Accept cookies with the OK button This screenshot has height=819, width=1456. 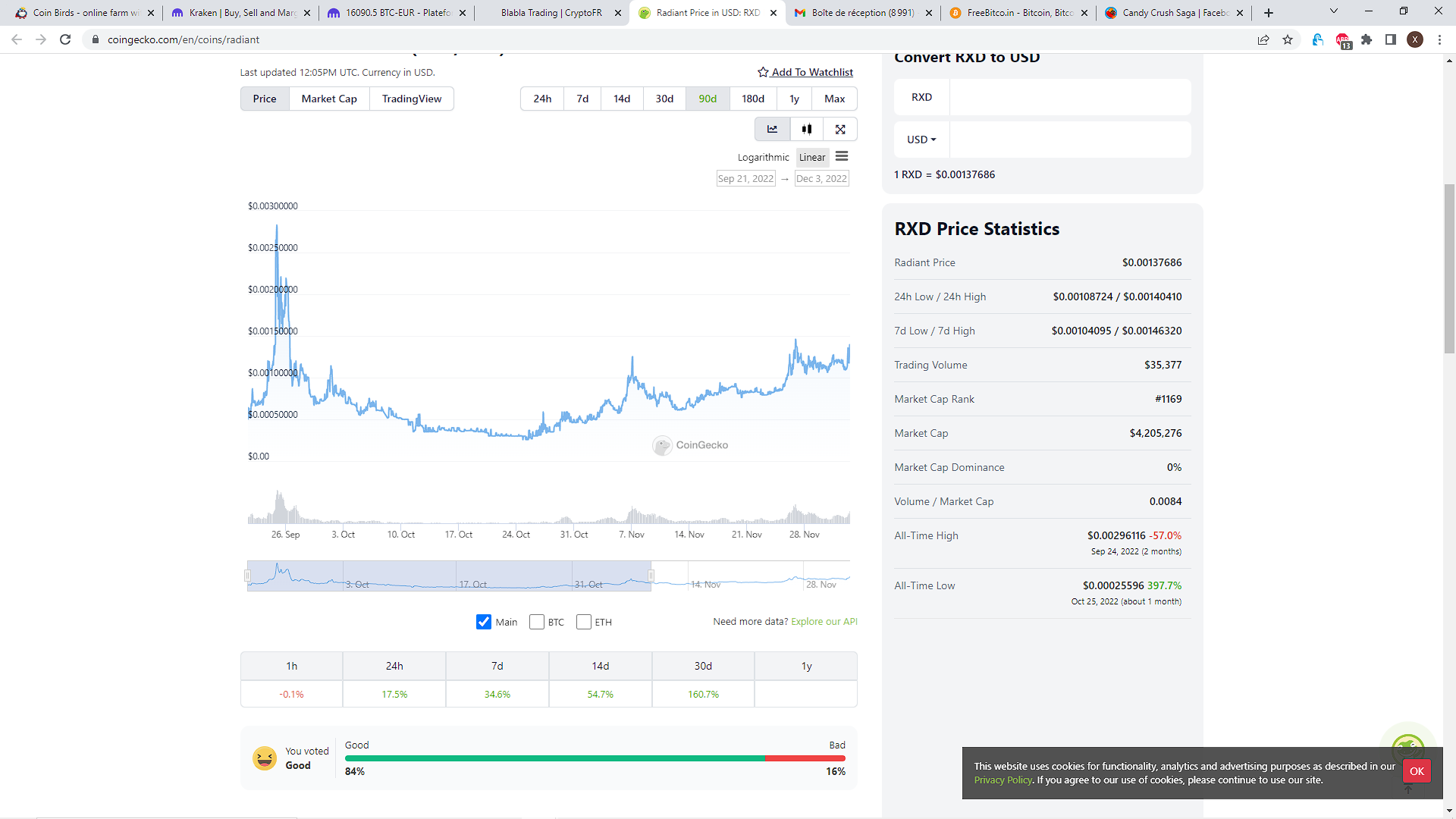[x=1417, y=771]
